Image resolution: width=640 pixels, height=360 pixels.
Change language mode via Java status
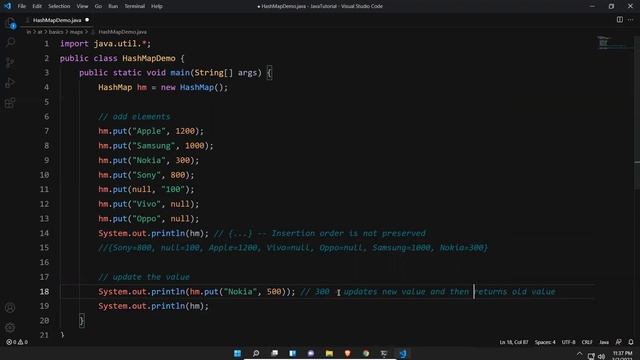pos(604,342)
